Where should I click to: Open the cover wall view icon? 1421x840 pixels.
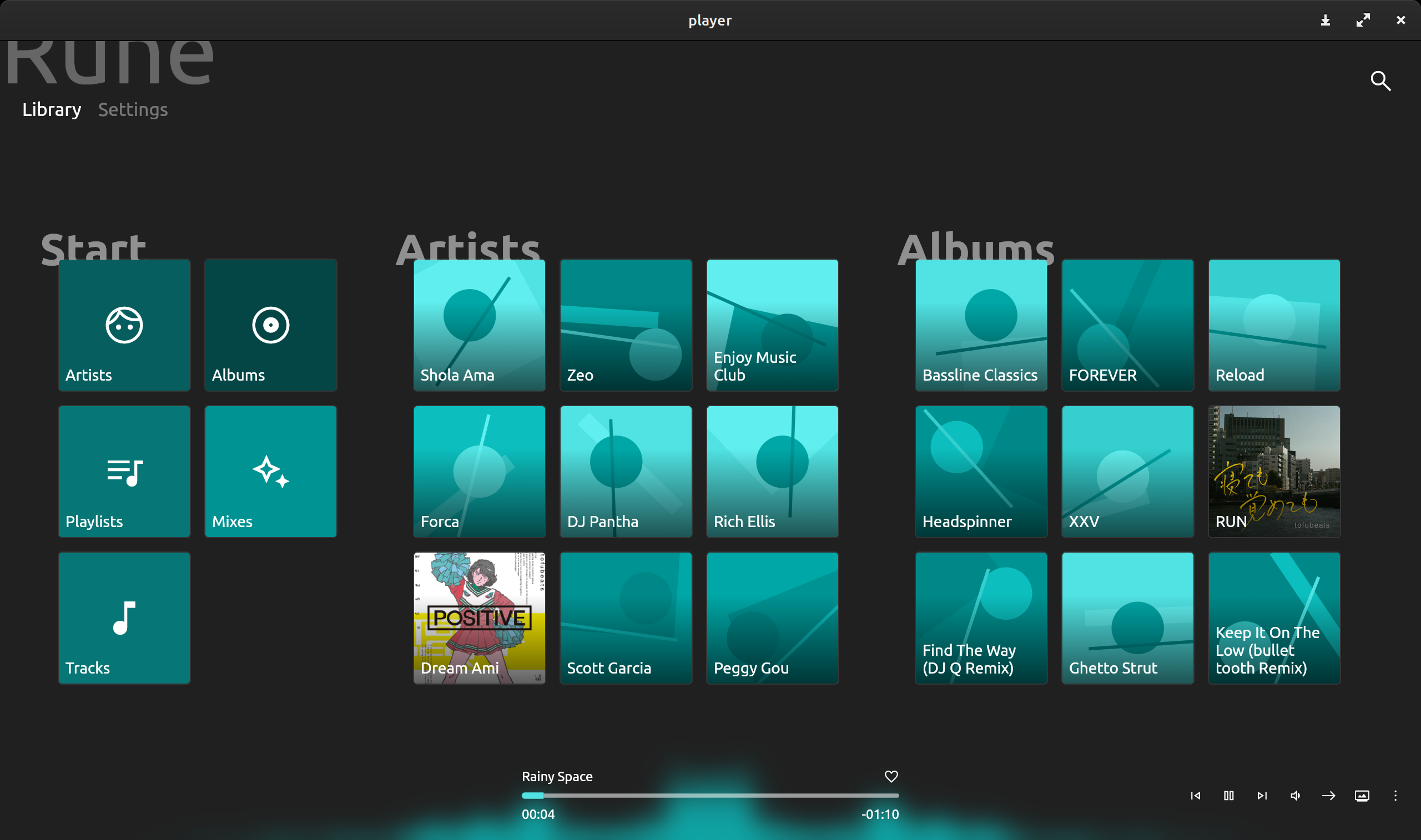1362,795
